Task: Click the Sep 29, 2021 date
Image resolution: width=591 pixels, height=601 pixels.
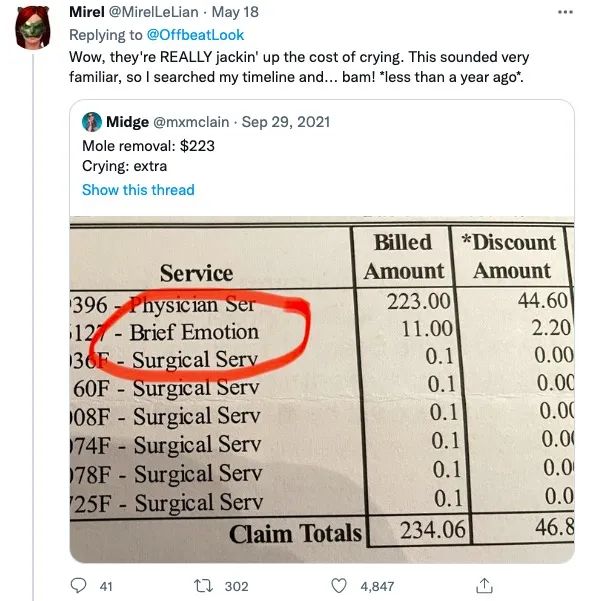Action: pyautogui.click(x=286, y=122)
